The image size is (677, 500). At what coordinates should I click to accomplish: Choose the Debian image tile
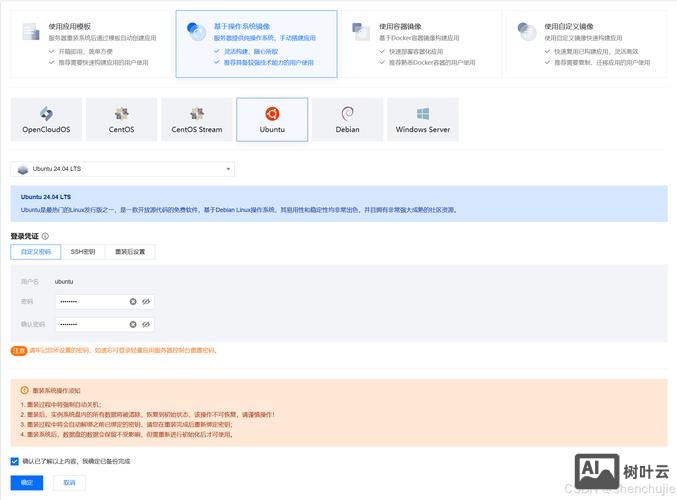348,120
